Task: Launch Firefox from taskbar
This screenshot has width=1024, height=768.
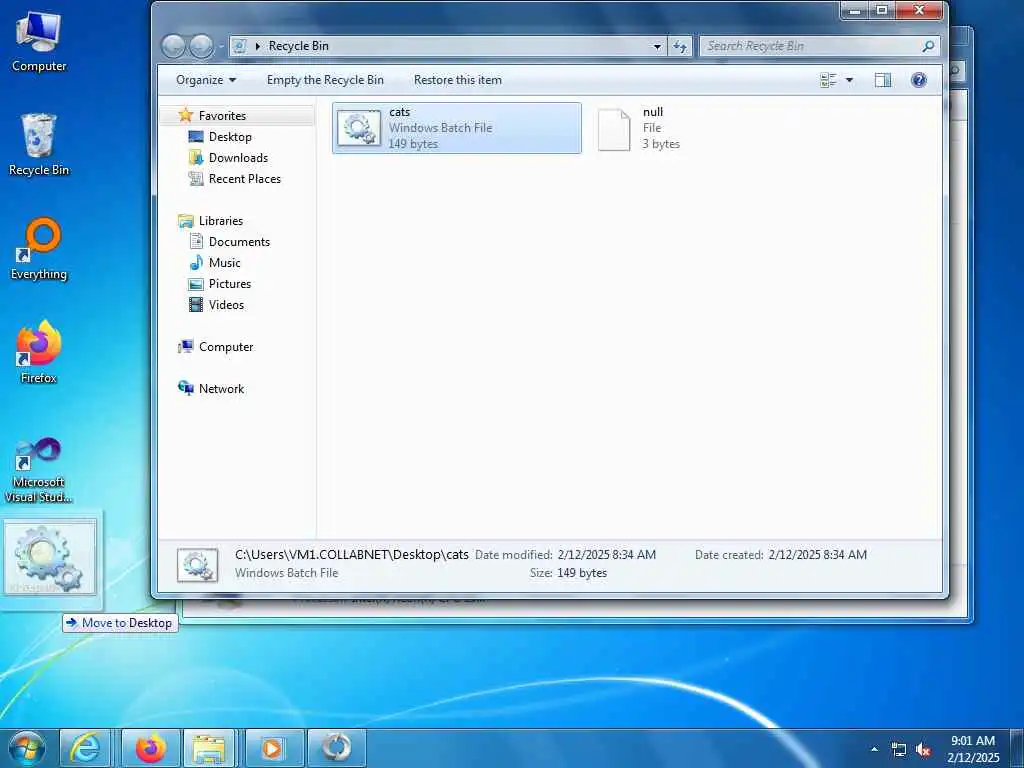Action: tap(151, 748)
